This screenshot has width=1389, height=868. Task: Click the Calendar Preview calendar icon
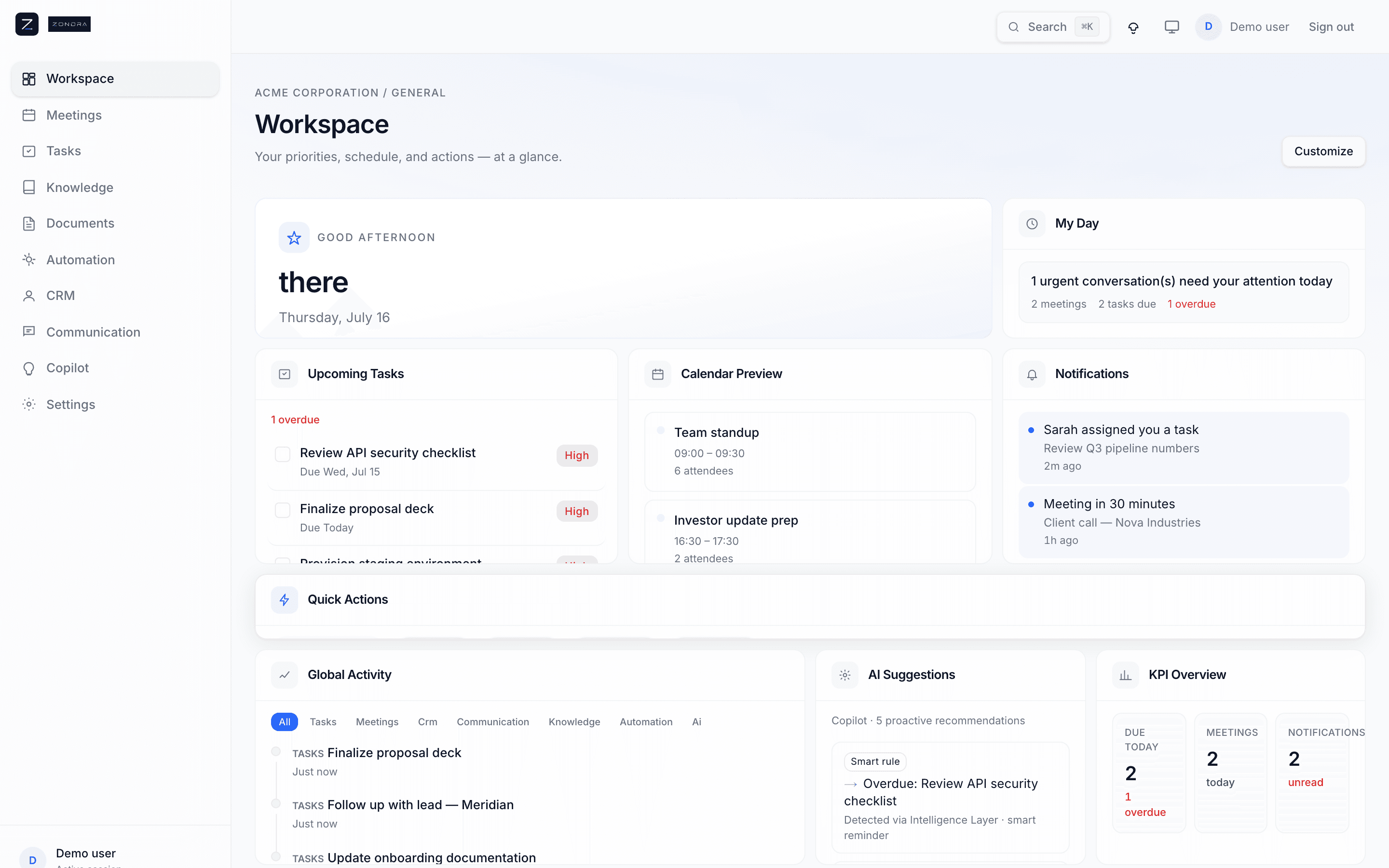click(x=658, y=374)
